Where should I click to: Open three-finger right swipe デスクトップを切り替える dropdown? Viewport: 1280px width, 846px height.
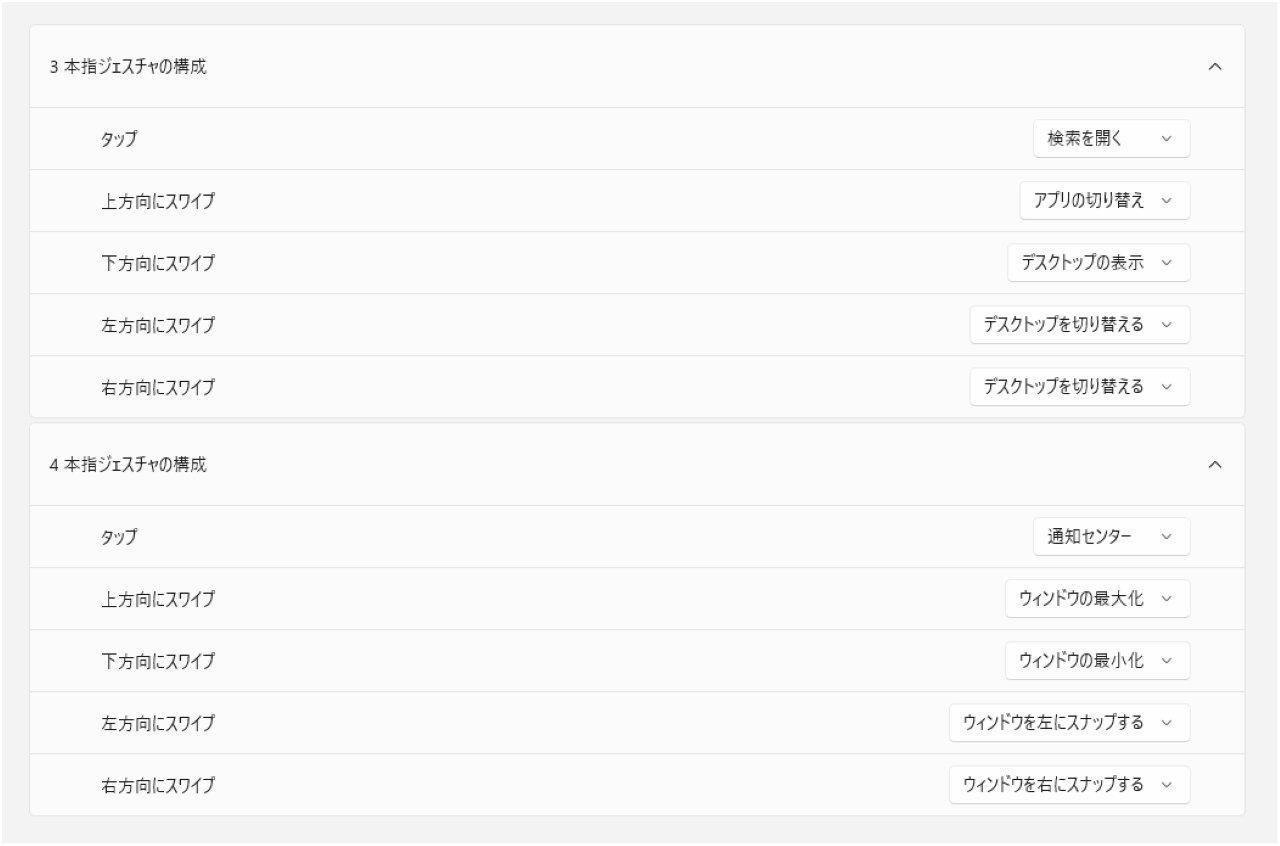pyautogui.click(x=1079, y=387)
